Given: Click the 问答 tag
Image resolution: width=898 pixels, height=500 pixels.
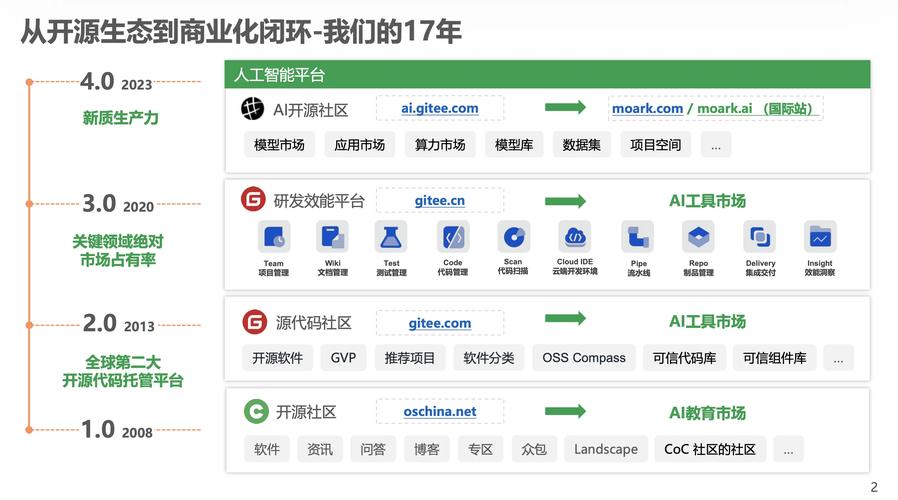Looking at the screenshot, I should [x=373, y=449].
